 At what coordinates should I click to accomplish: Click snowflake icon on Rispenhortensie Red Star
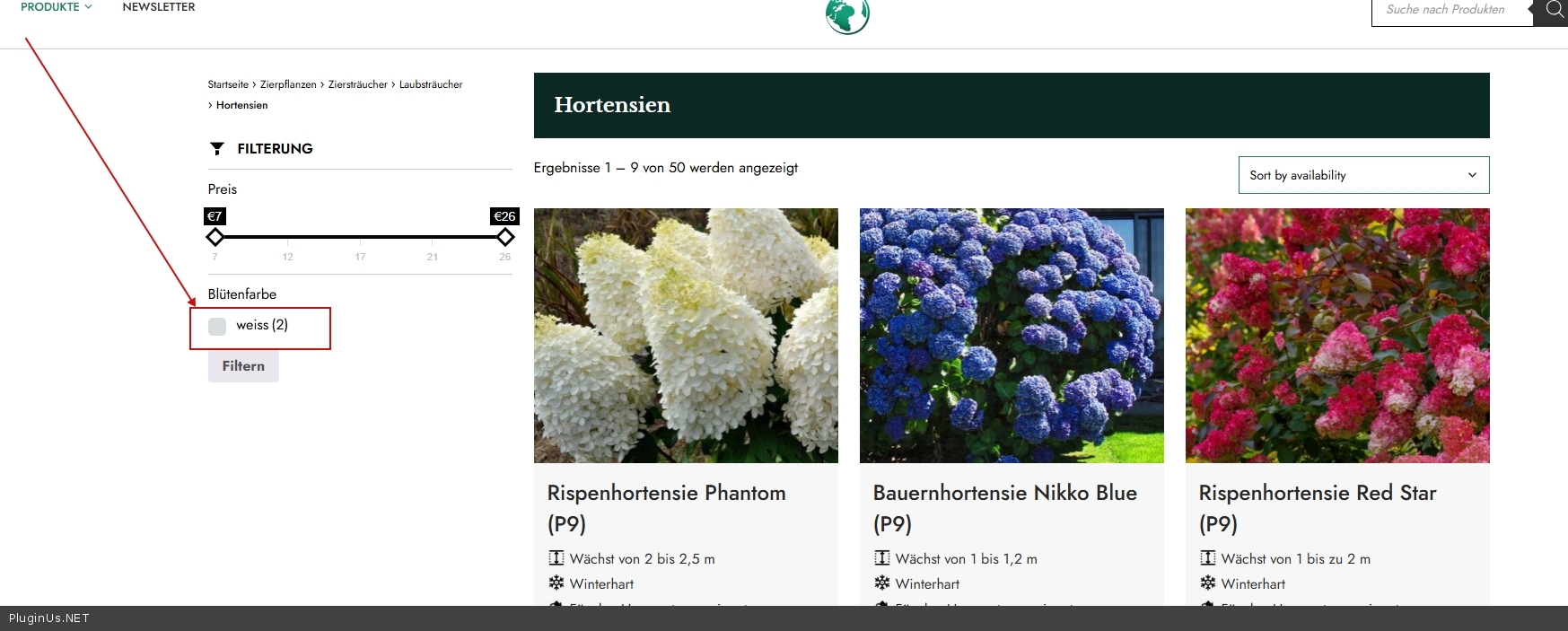pyautogui.click(x=1208, y=583)
